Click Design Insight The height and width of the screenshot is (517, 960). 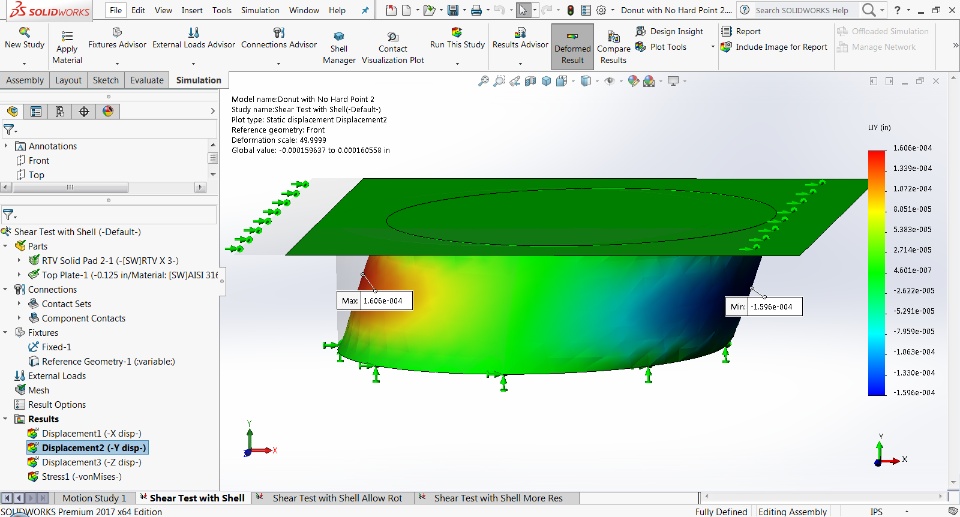click(669, 31)
